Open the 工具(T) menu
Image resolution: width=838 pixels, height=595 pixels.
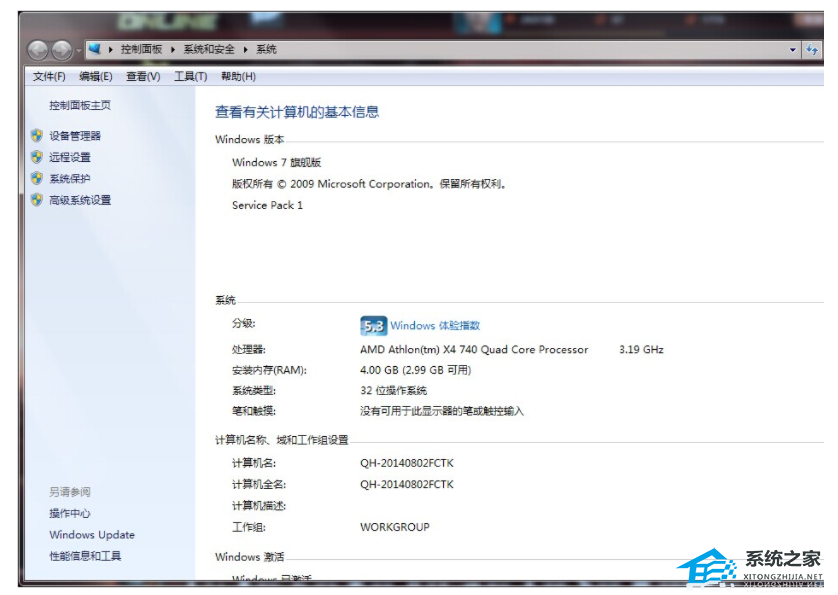(190, 76)
